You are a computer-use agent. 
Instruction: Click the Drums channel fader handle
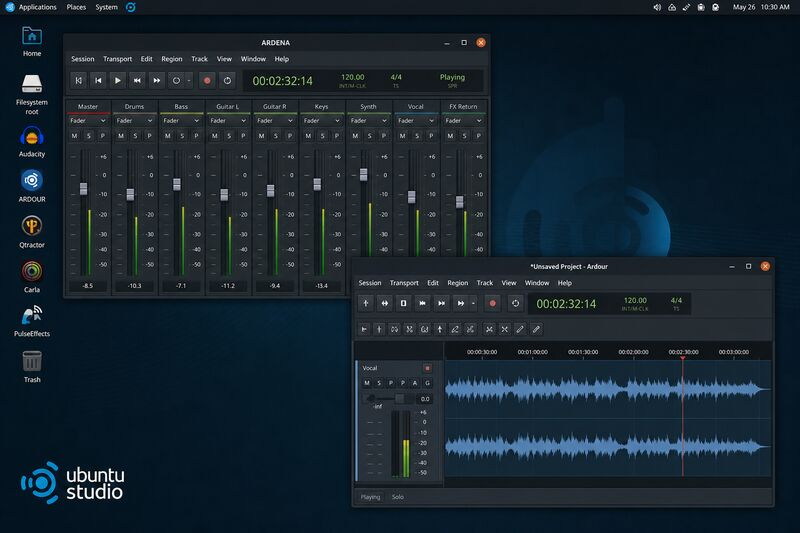(130, 194)
